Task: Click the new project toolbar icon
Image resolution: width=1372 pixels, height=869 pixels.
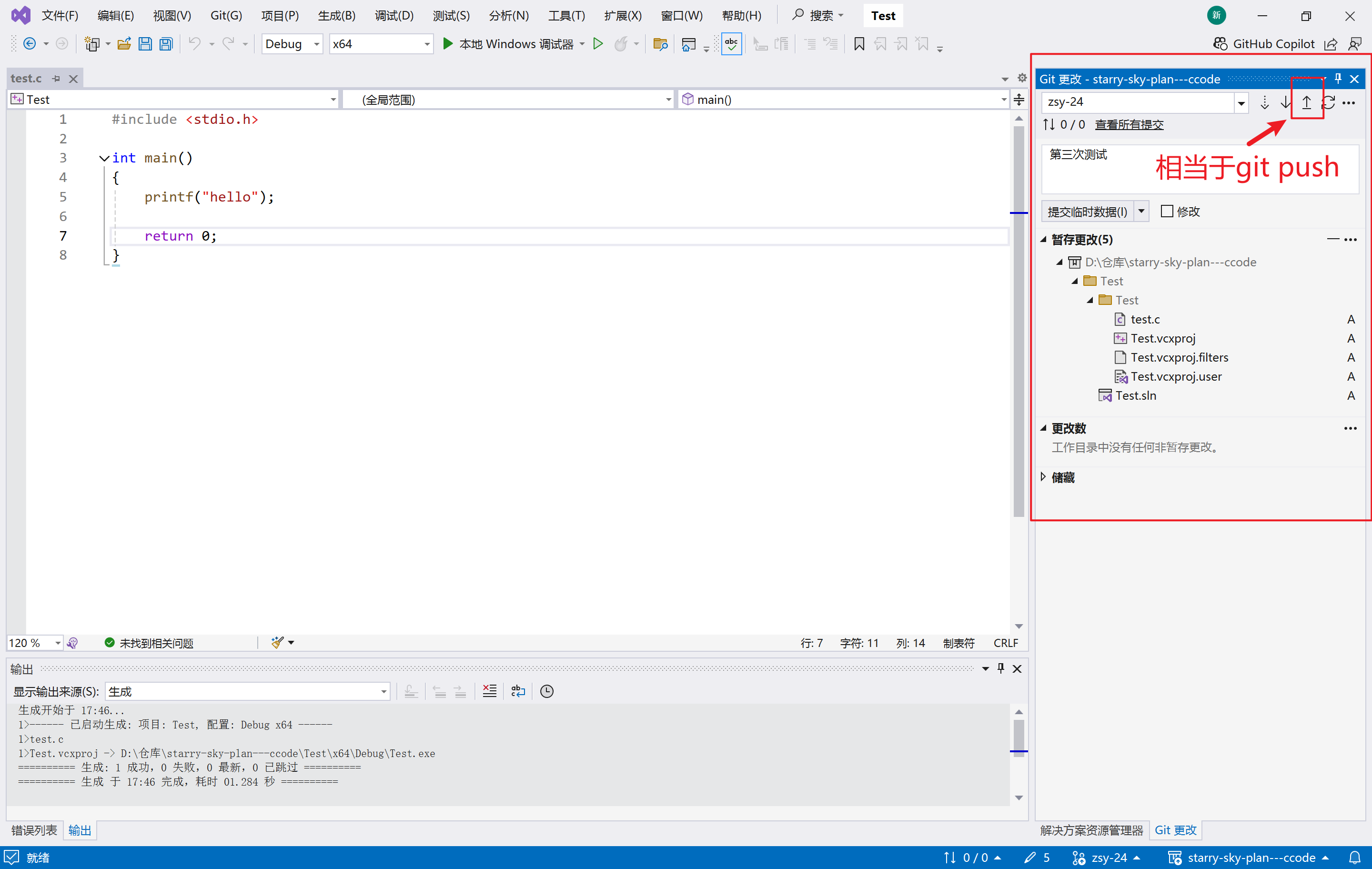Action: point(92,44)
